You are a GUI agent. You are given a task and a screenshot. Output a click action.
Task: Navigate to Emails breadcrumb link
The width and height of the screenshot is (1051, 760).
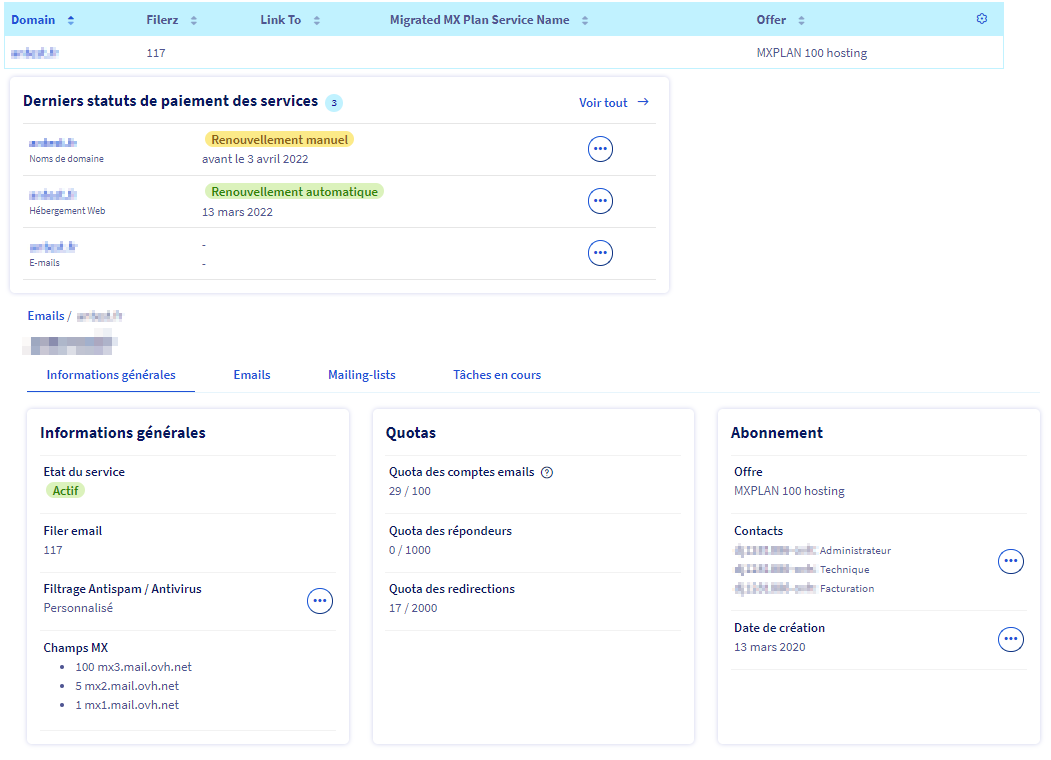(46, 316)
